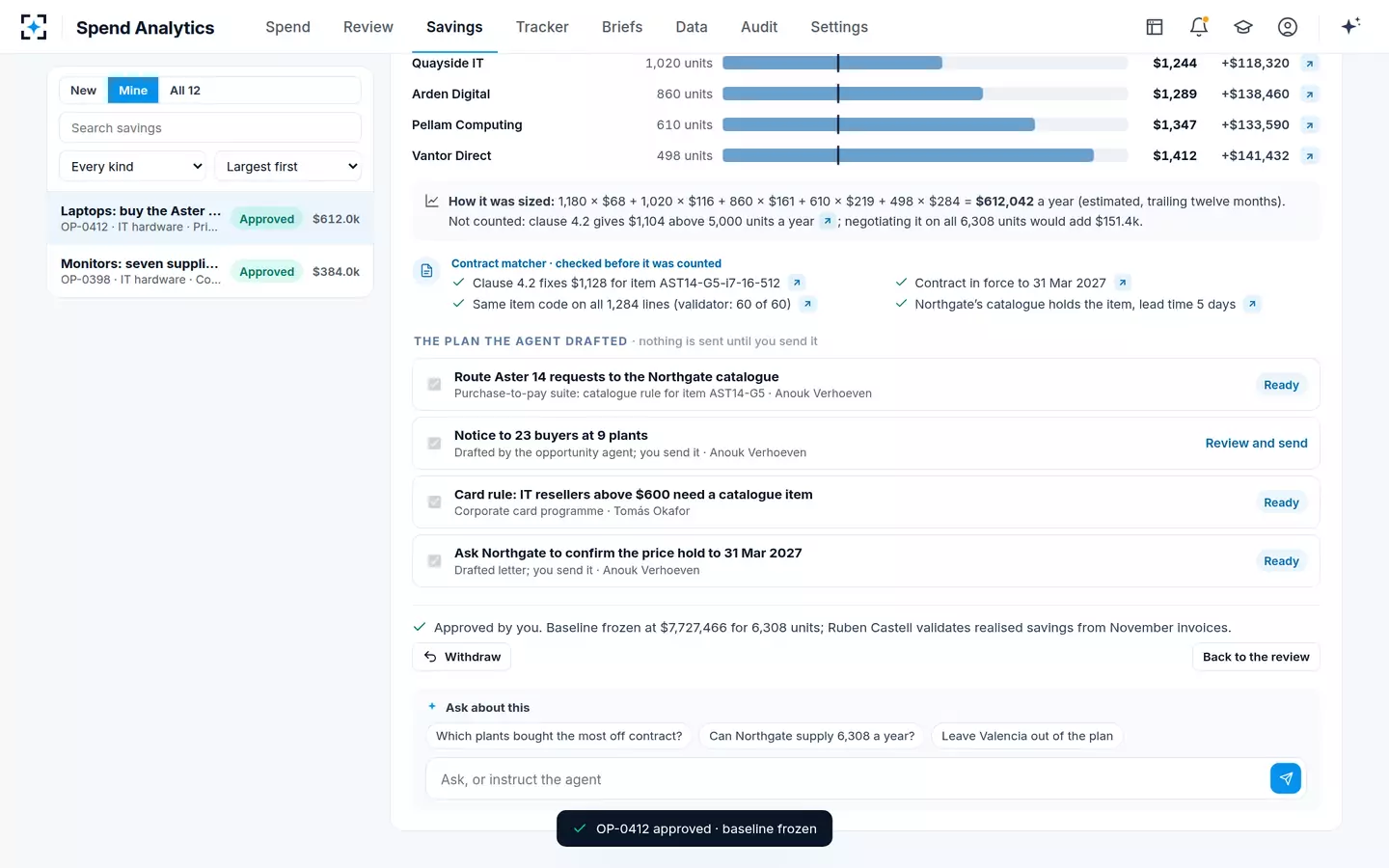The image size is (1389, 868).
Task: Open source link beside Northgate's catalogue line
Action: (1252, 304)
